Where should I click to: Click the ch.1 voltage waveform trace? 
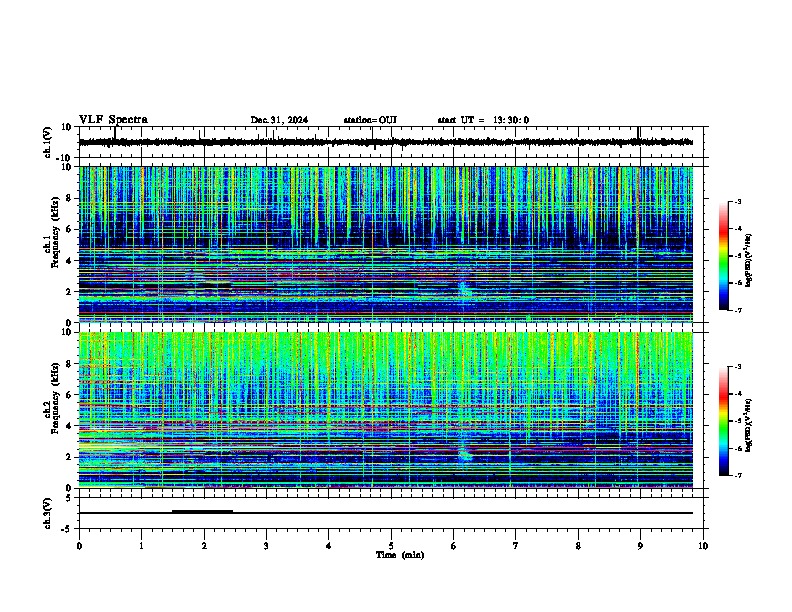(385, 142)
